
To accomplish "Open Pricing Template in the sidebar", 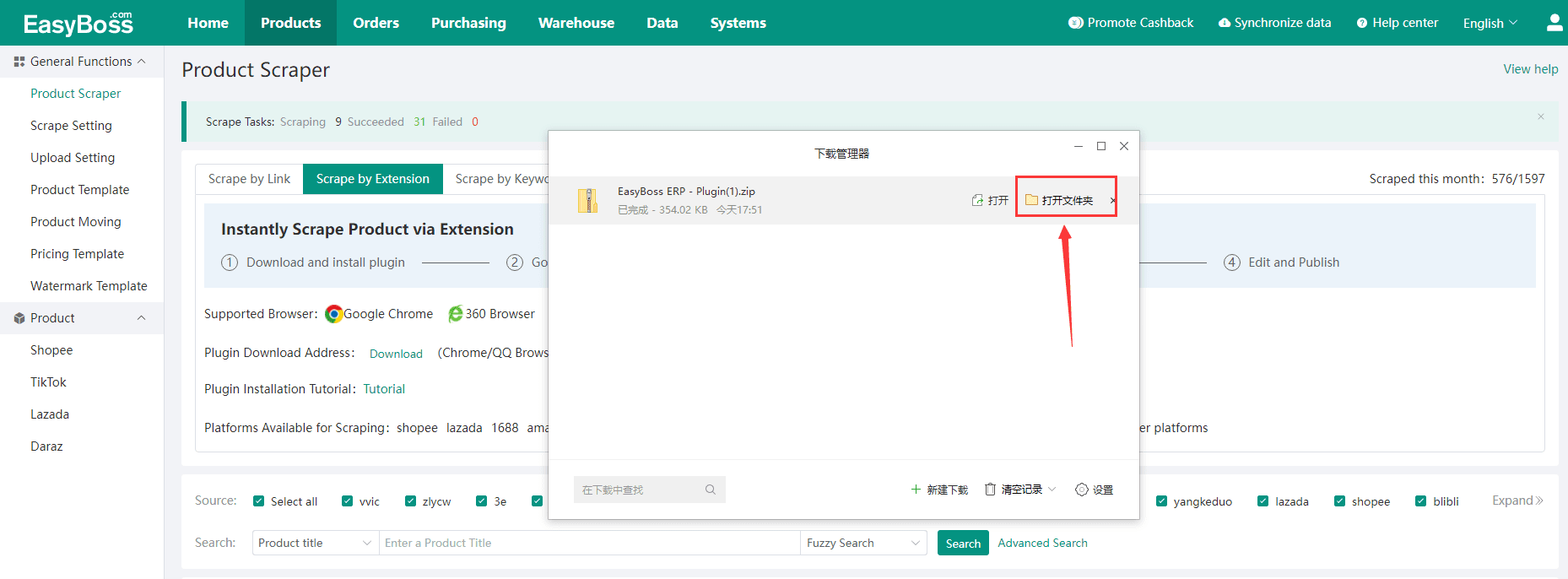I will [77, 254].
